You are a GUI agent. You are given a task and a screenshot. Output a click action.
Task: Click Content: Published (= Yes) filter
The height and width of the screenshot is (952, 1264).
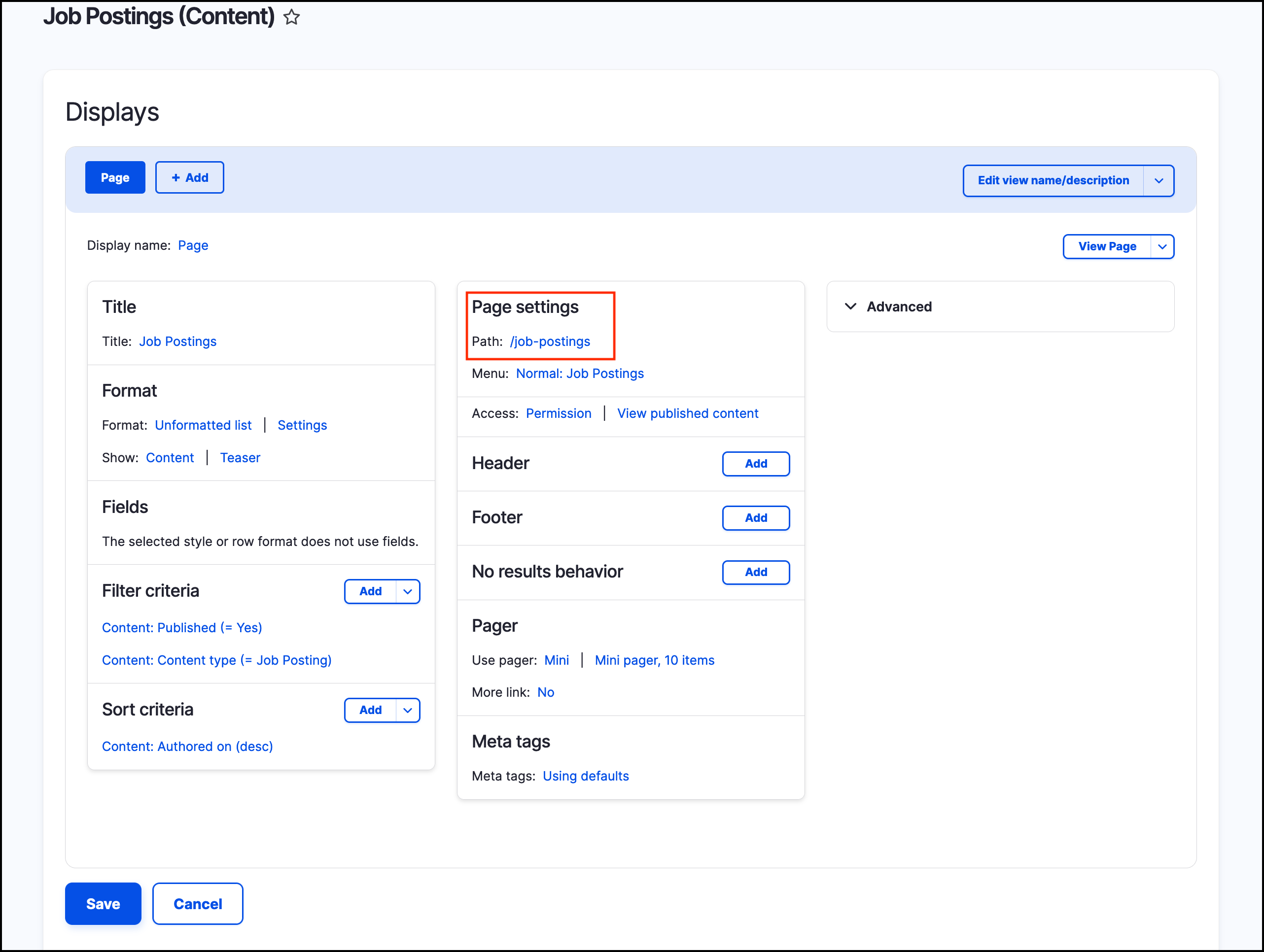coord(182,628)
